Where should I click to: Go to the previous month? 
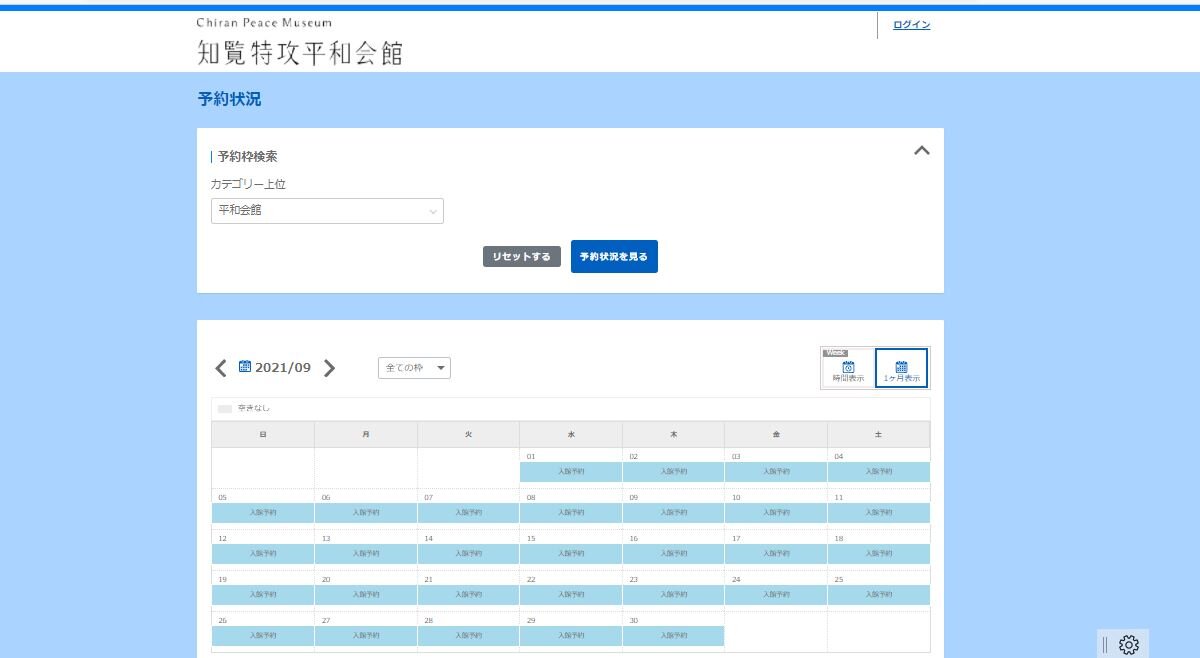(221, 368)
